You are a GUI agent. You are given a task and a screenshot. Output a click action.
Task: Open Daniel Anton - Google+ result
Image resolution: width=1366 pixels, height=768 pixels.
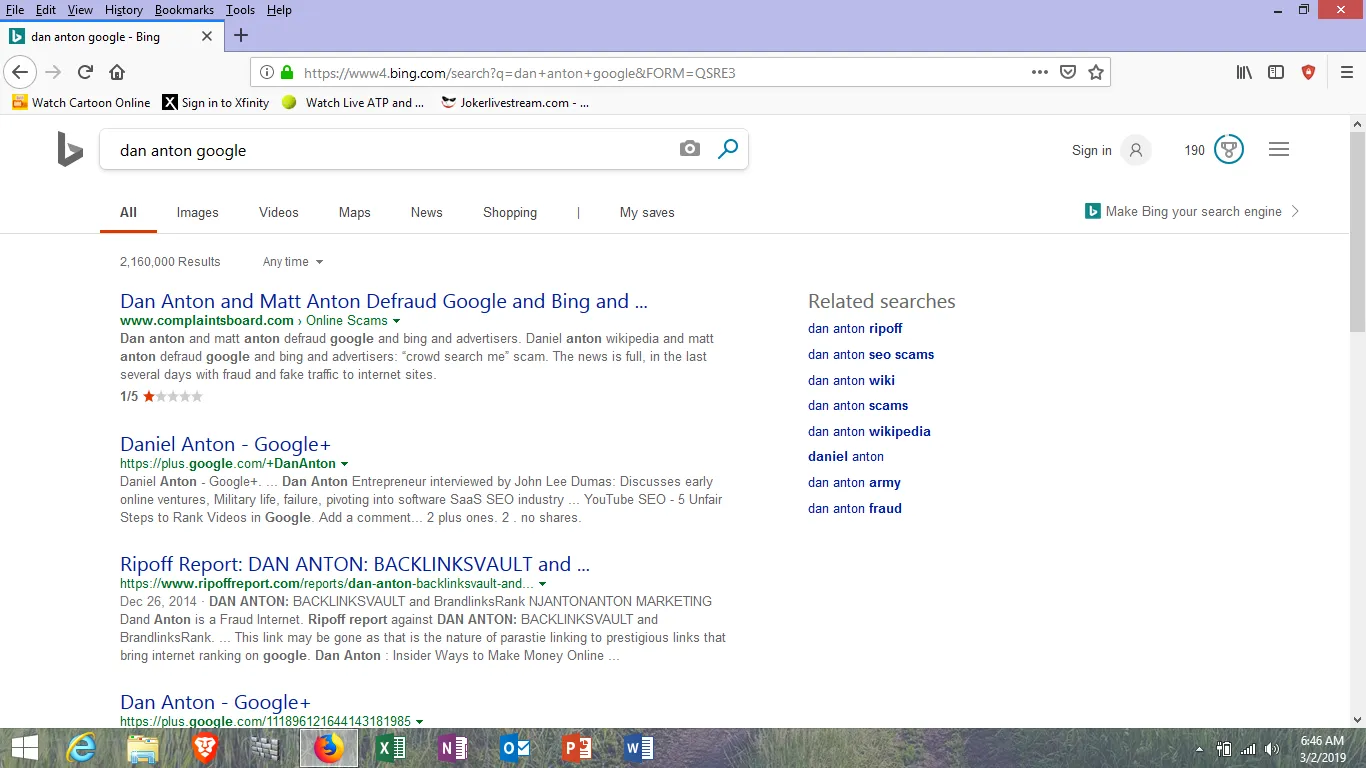point(225,444)
